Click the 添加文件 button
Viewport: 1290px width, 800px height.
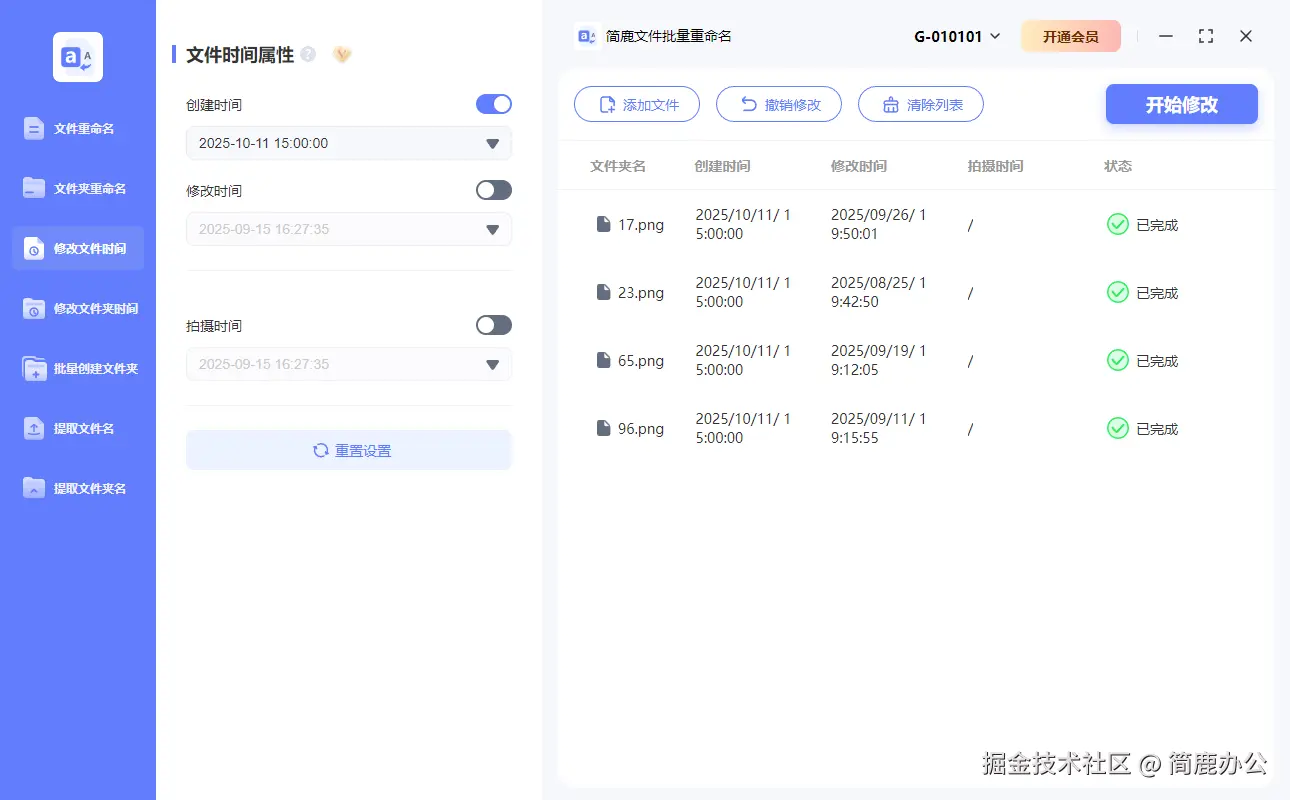coord(637,104)
